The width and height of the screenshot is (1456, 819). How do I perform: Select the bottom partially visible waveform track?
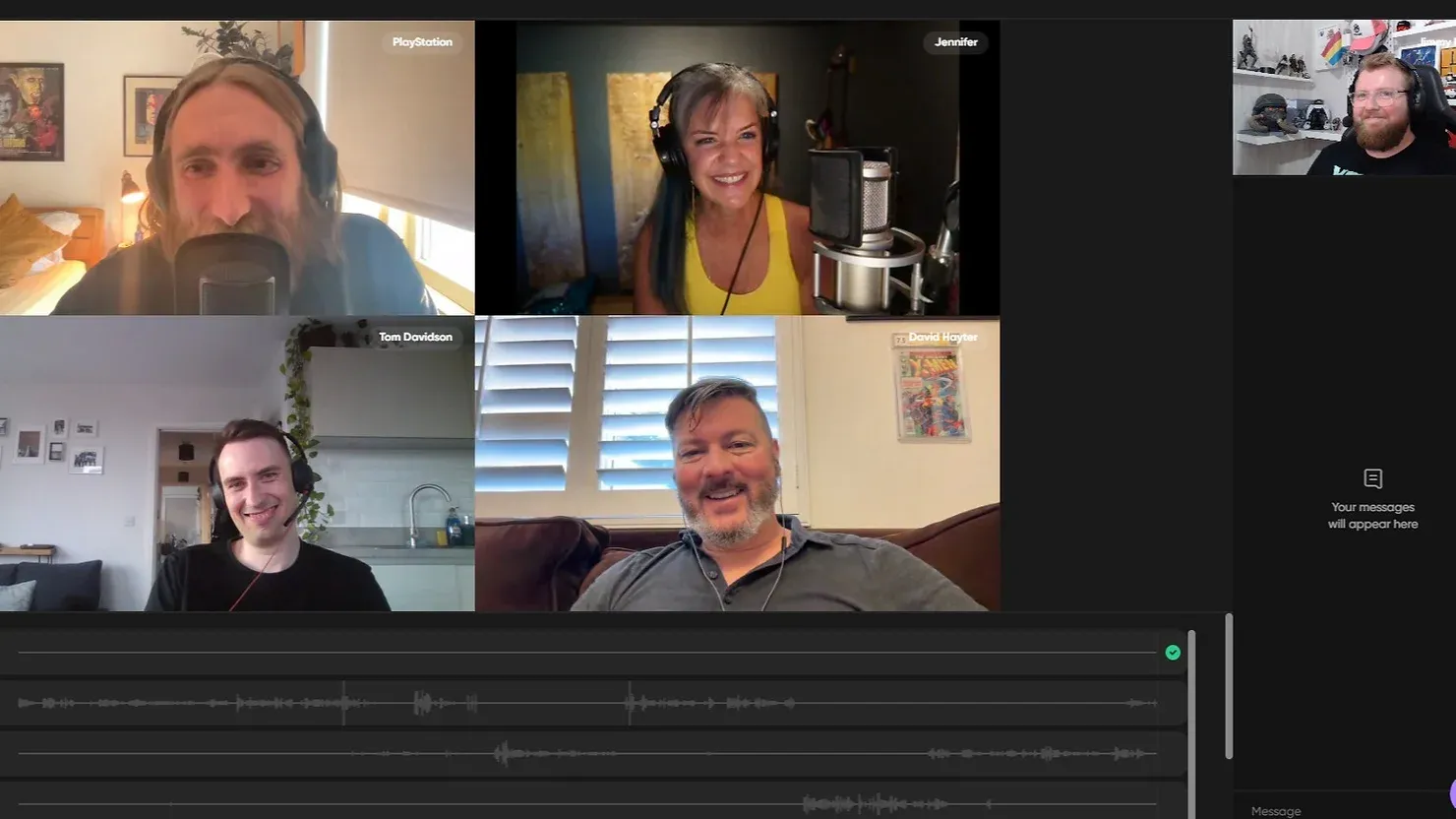tap(590, 803)
